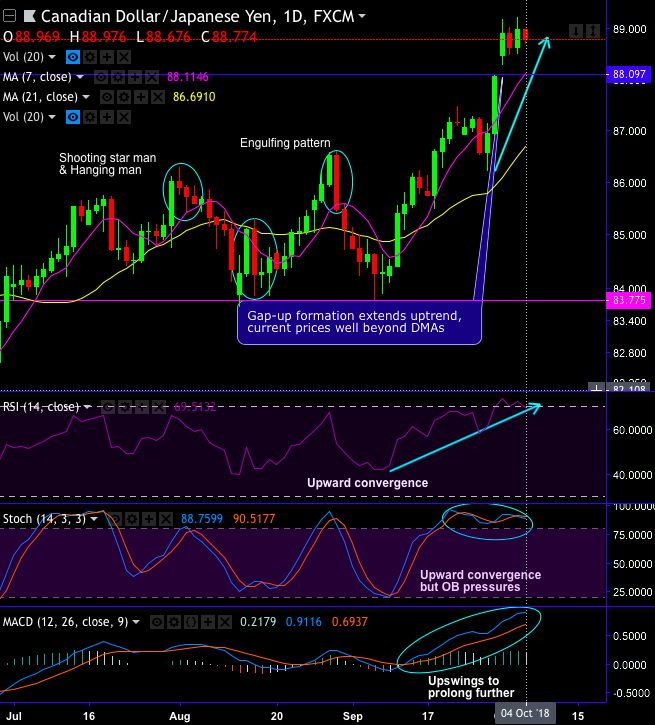Toggle MA (21, close) visibility eye
The width and height of the screenshot is (655, 725).
click(x=107, y=97)
